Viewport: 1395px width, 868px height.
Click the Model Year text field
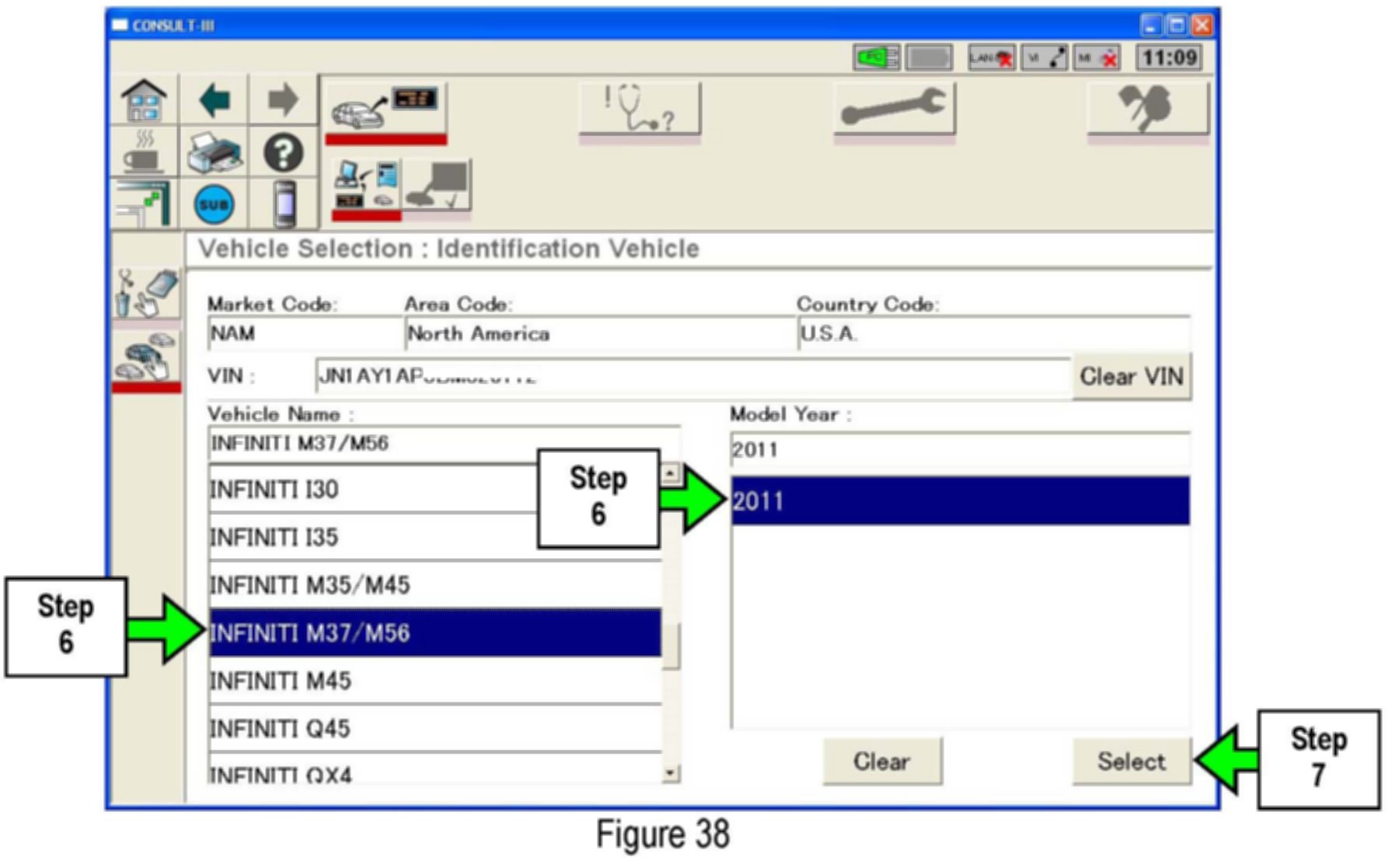click(960, 449)
